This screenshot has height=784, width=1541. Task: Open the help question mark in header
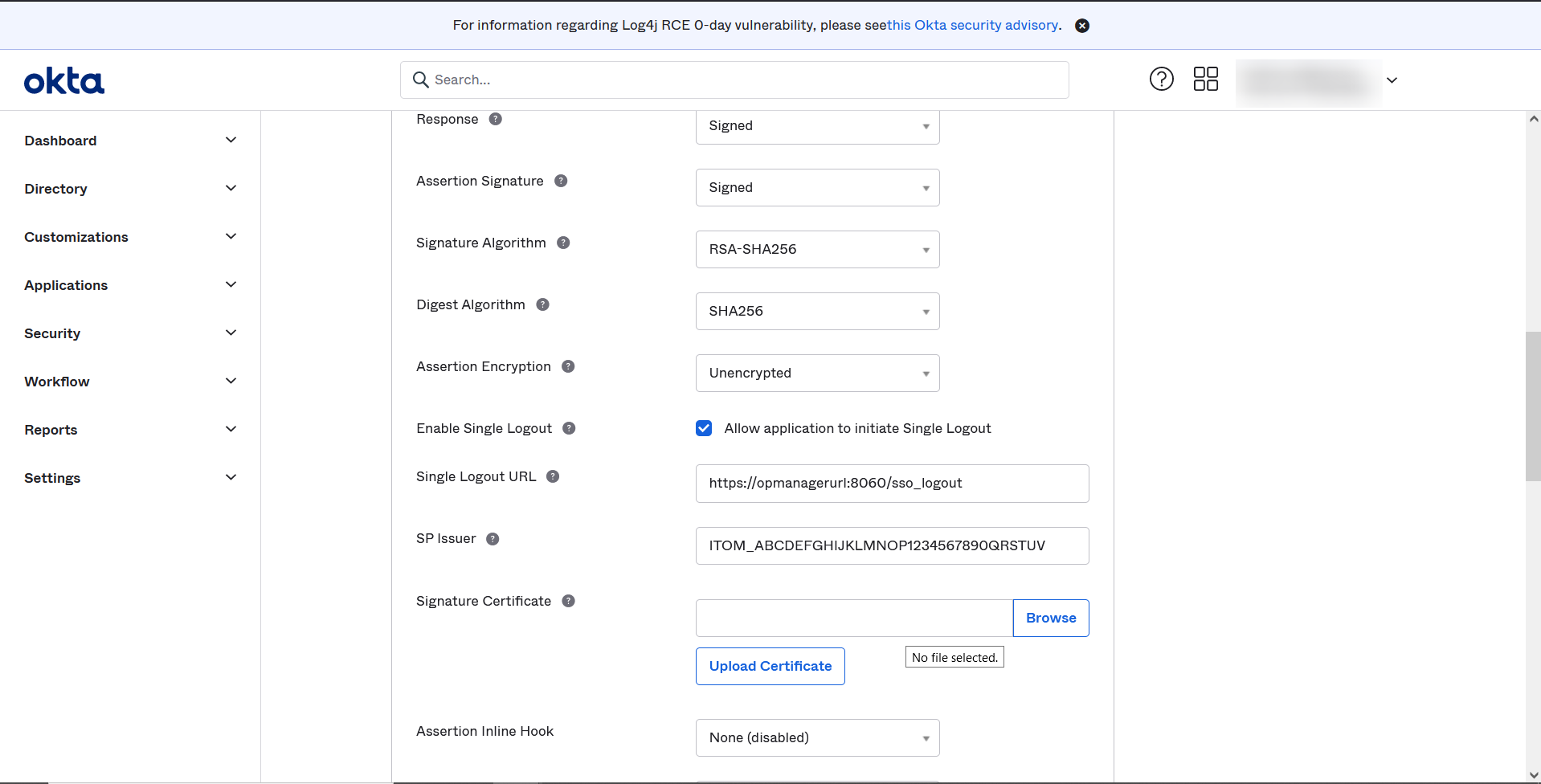(x=1161, y=79)
